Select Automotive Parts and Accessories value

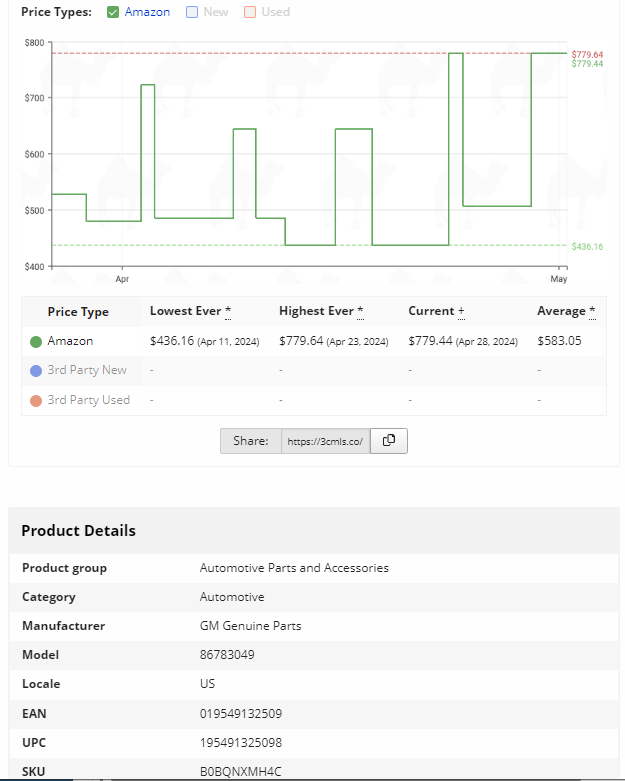click(x=294, y=568)
